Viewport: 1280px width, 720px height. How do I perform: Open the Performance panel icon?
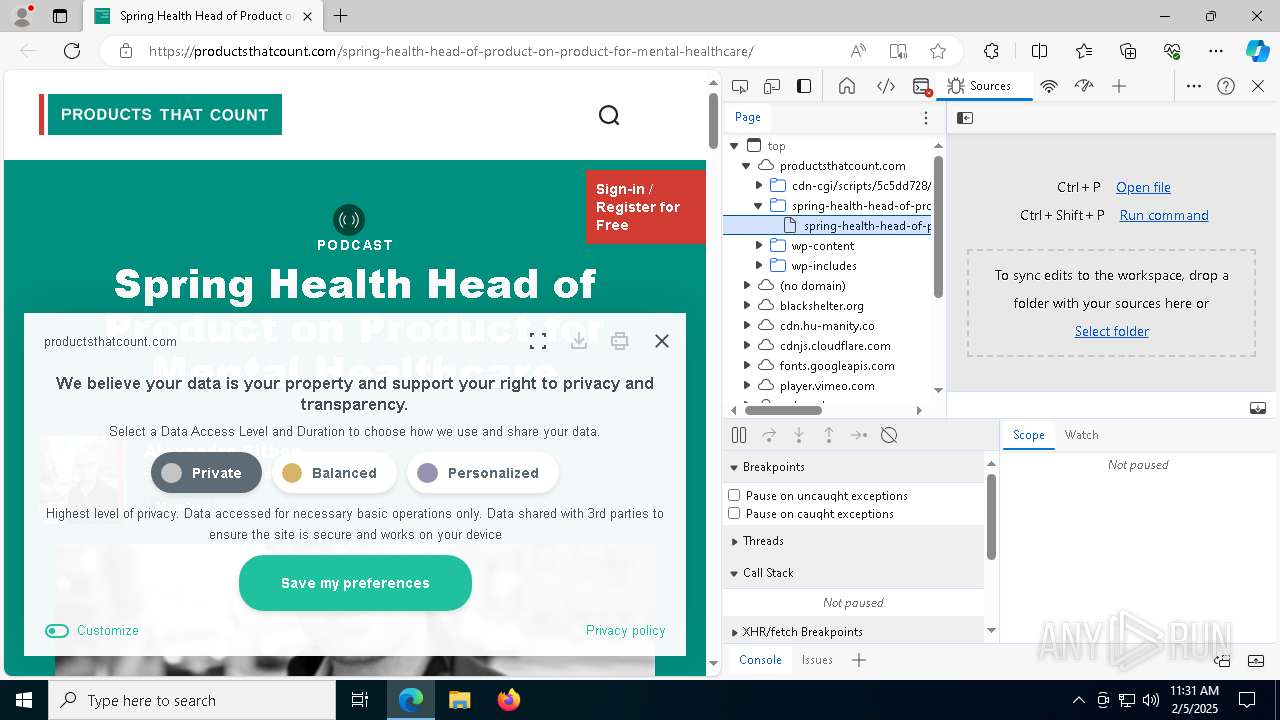[1084, 86]
